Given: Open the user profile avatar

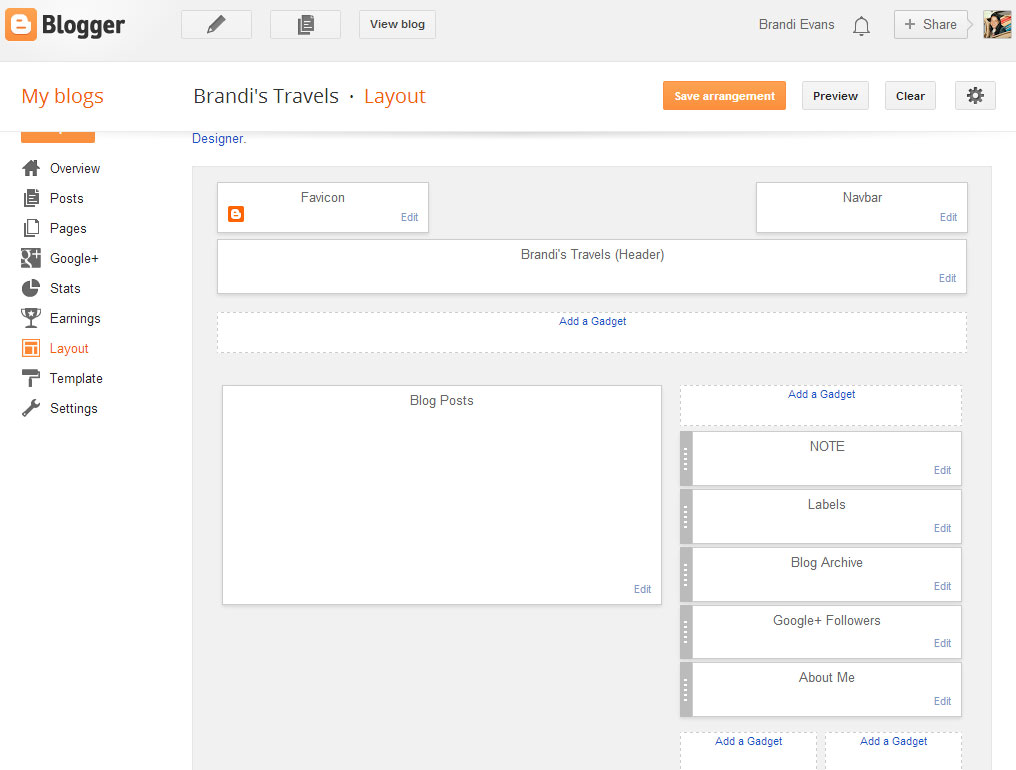Looking at the screenshot, I should [997, 25].
